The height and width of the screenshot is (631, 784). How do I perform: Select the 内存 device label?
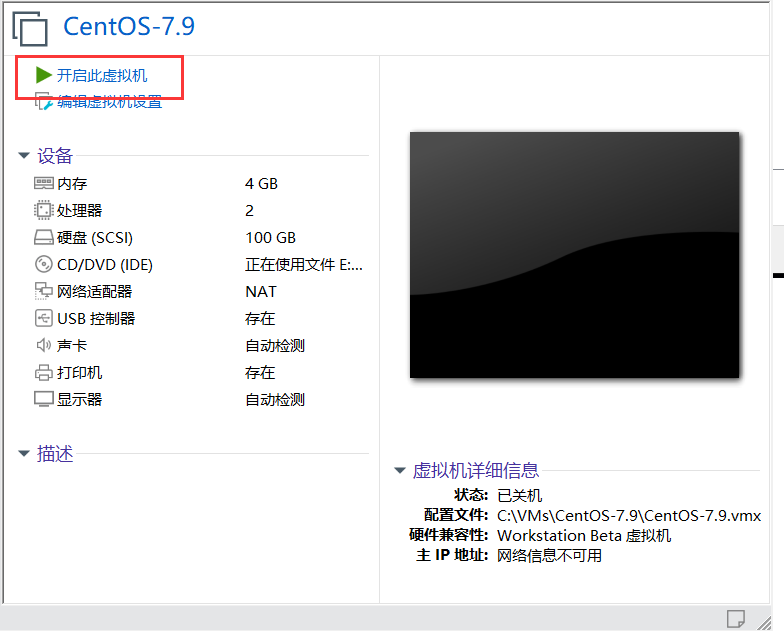click(72, 184)
